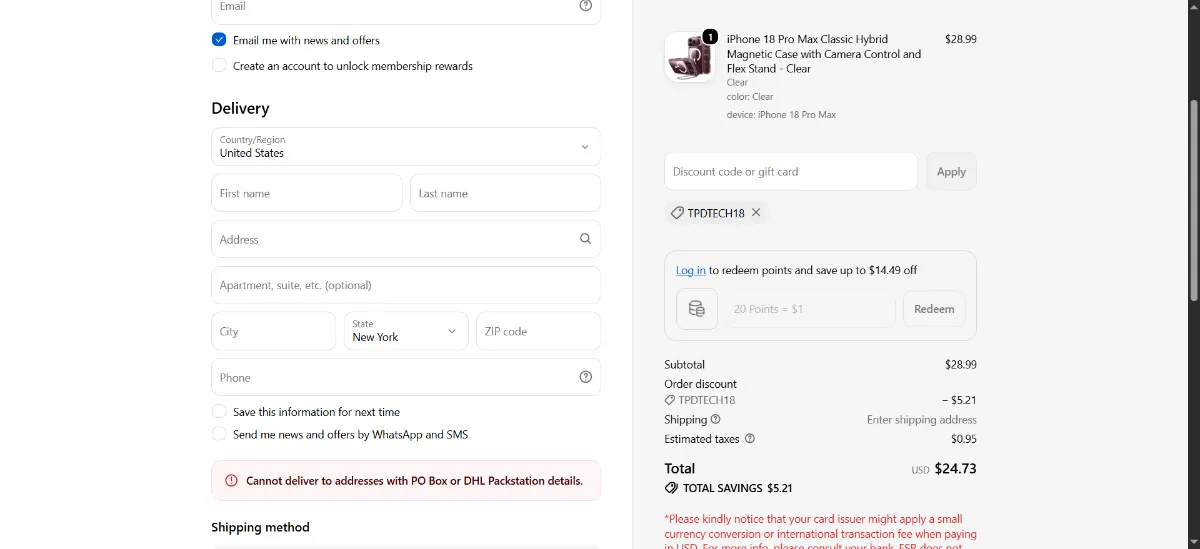Click the $24.73 total amount
This screenshot has width=1200, height=549.
click(955, 468)
